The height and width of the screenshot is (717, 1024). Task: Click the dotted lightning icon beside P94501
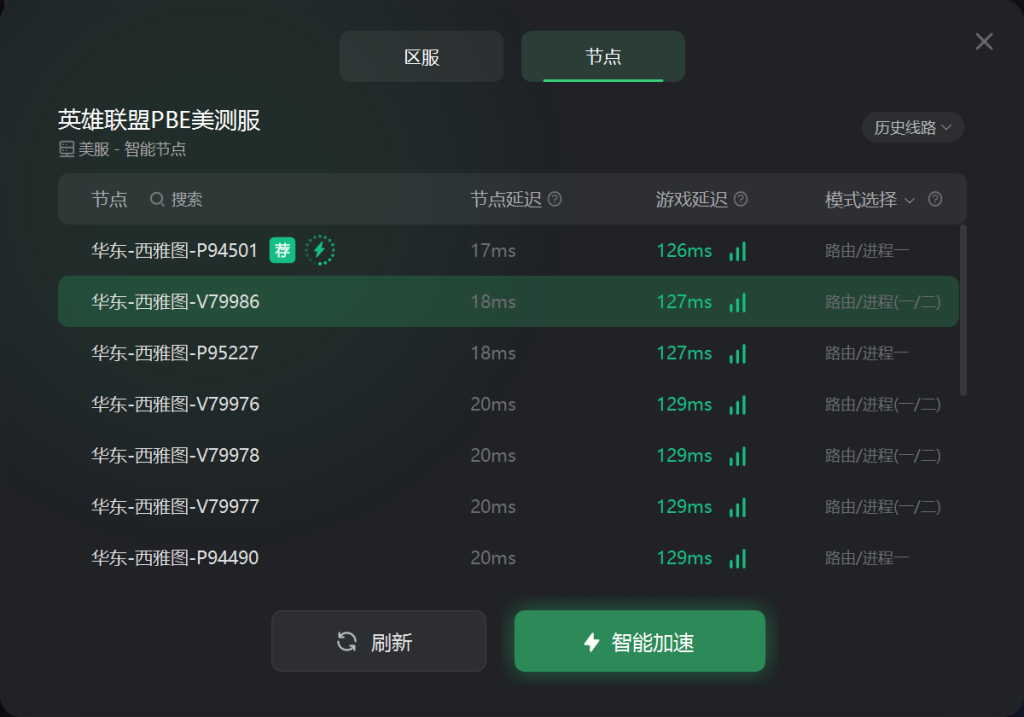[x=320, y=250]
